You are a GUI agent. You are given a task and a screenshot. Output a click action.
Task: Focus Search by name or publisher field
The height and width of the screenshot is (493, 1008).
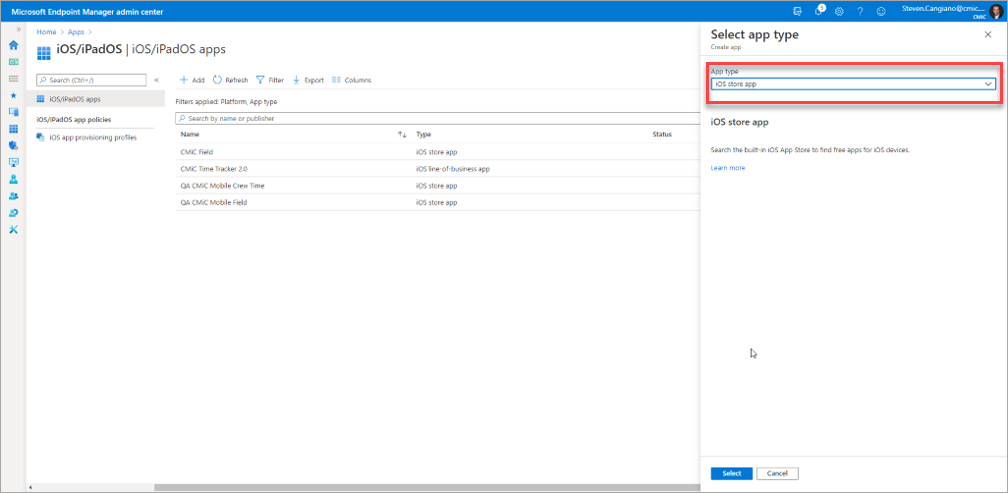pos(437,119)
